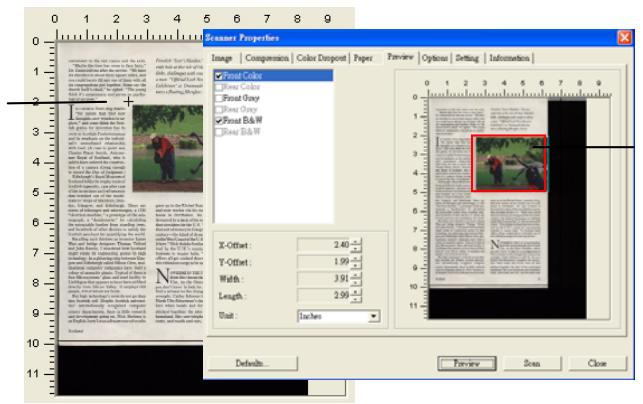643x404 pixels.
Task: Click the Preview button
Action: pos(467,363)
